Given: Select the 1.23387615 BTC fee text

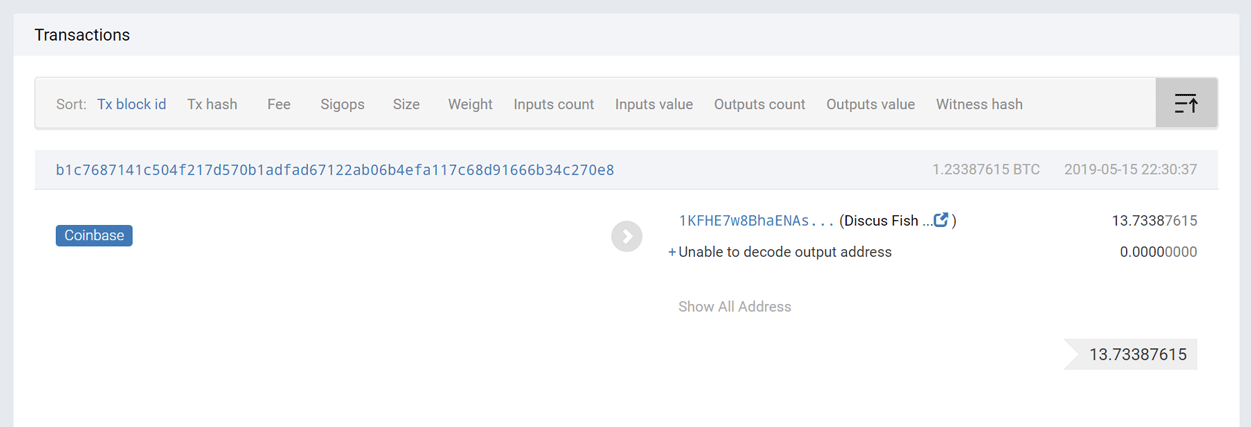Looking at the screenshot, I should (986, 170).
